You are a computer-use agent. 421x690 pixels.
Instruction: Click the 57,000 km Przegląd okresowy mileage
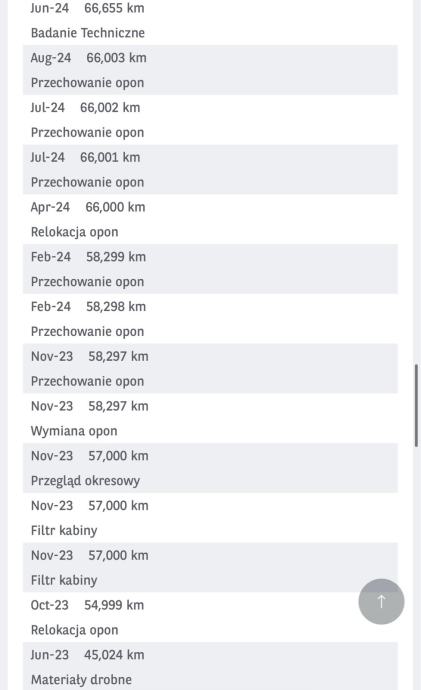118,456
